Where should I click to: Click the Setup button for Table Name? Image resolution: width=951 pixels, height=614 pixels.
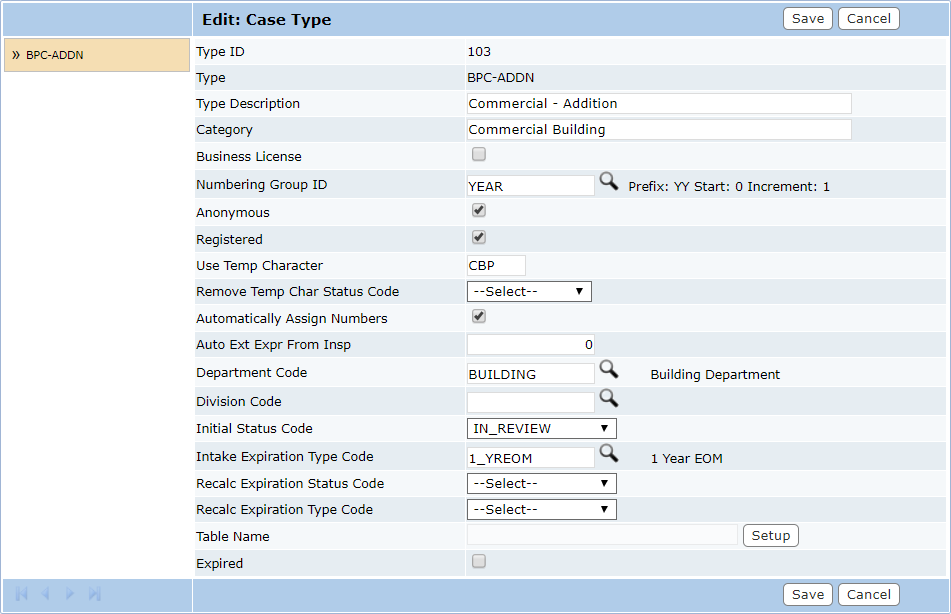770,535
